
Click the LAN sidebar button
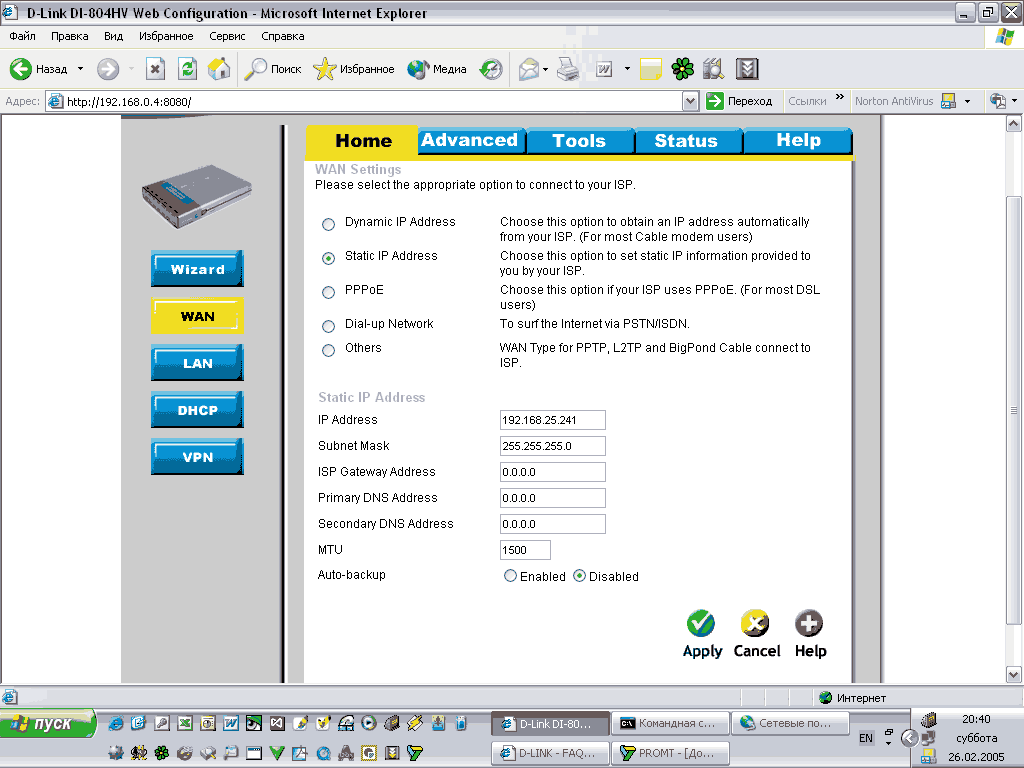click(x=197, y=362)
